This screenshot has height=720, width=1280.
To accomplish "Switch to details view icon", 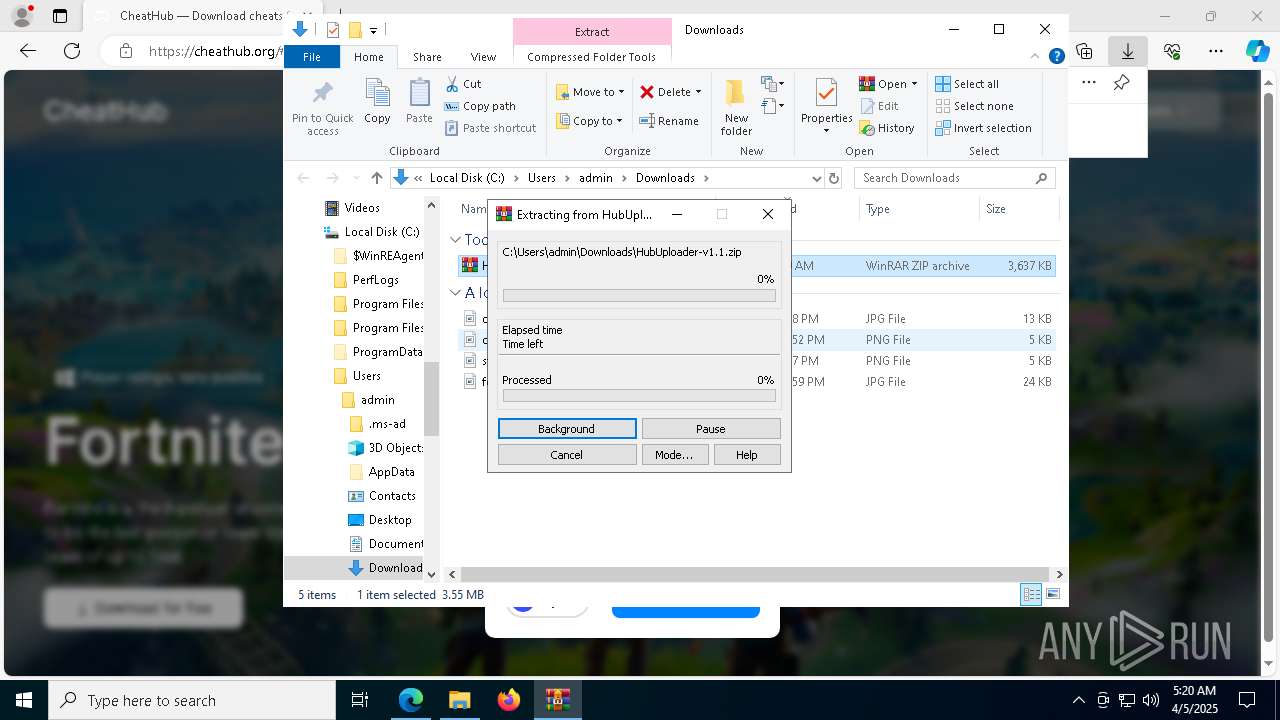I will [x=1031, y=595].
